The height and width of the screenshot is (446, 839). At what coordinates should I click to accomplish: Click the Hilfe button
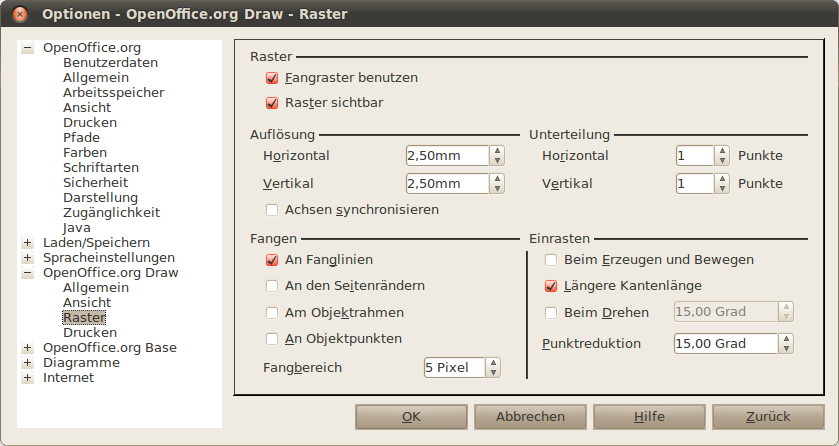(x=648, y=417)
